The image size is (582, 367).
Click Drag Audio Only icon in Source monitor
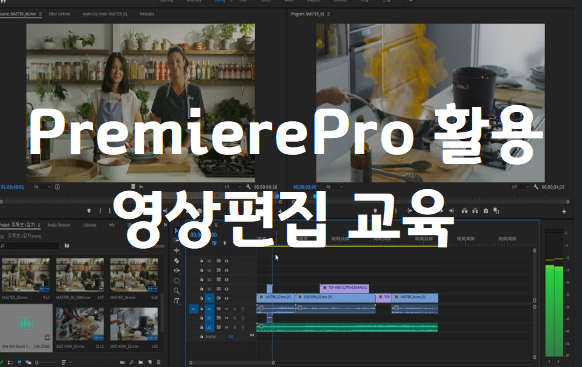[141, 187]
